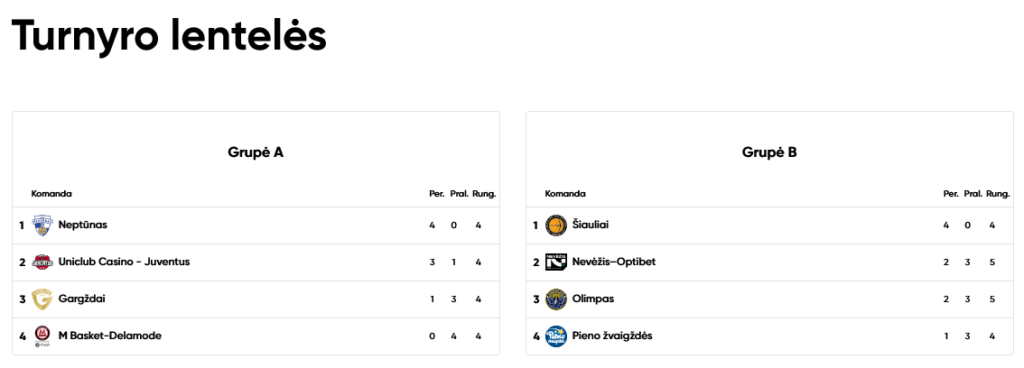This screenshot has width=1024, height=368.
Task: Open the Šiauliai team page
Action: 590,225
